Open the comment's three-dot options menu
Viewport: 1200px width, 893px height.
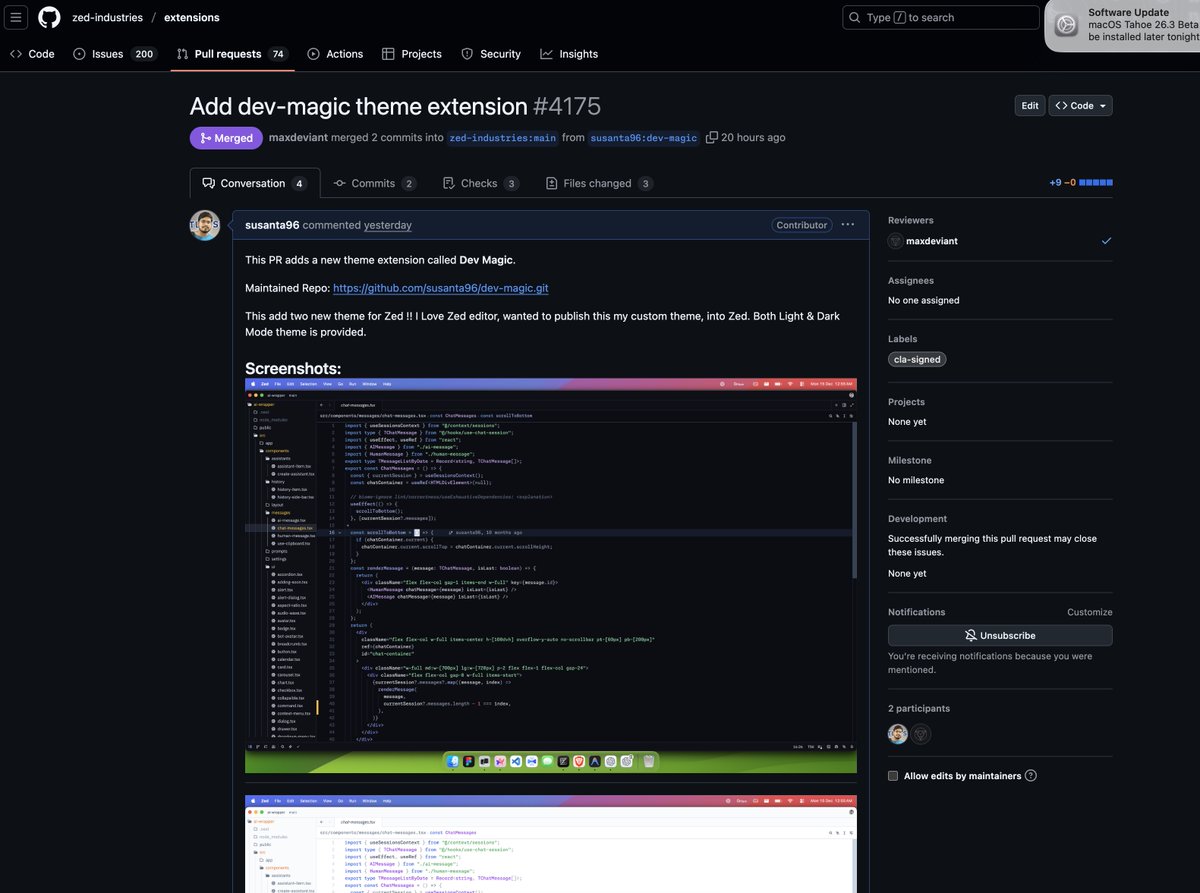click(x=848, y=225)
